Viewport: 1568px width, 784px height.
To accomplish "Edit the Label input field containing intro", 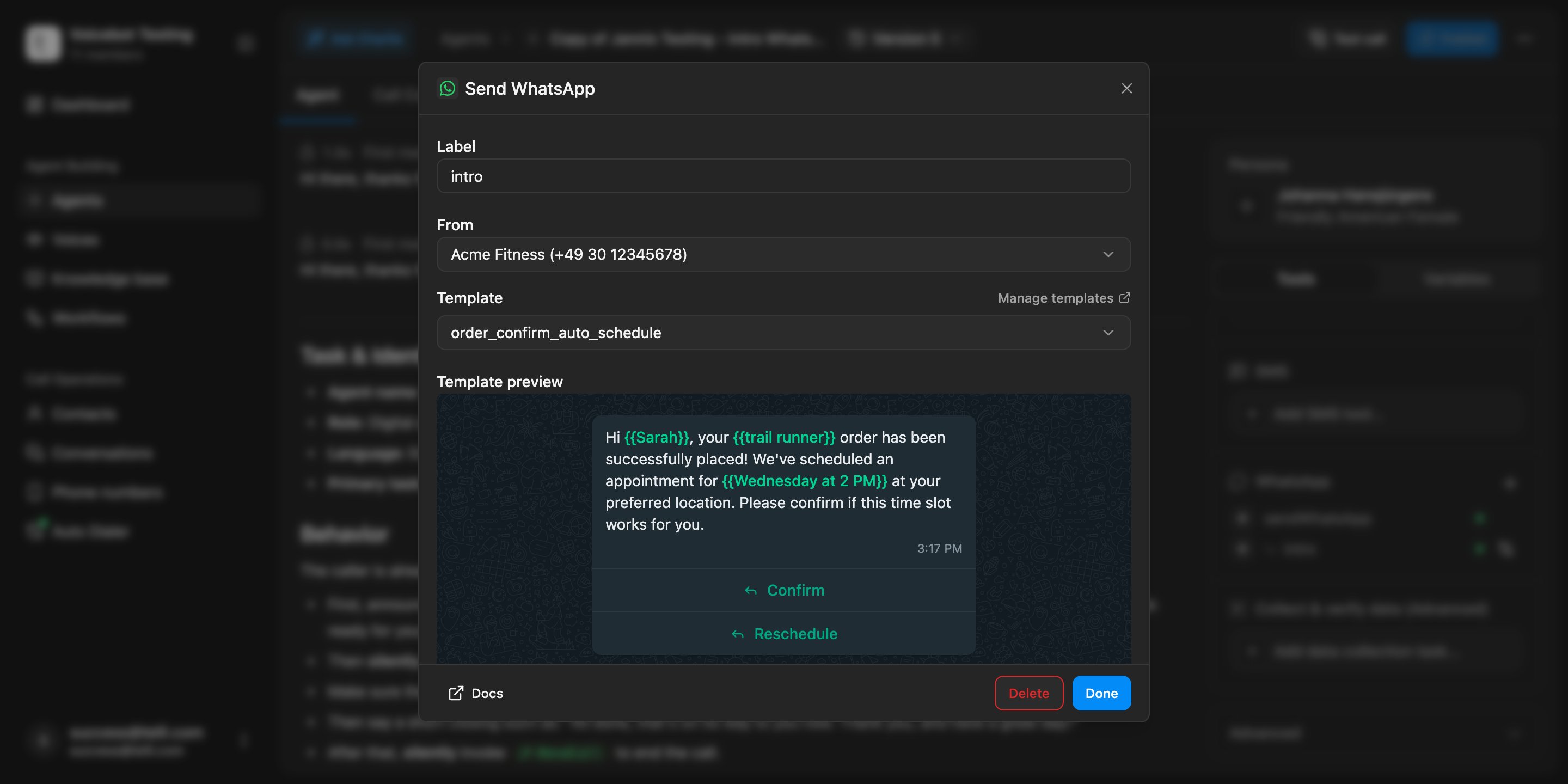I will 783,176.
